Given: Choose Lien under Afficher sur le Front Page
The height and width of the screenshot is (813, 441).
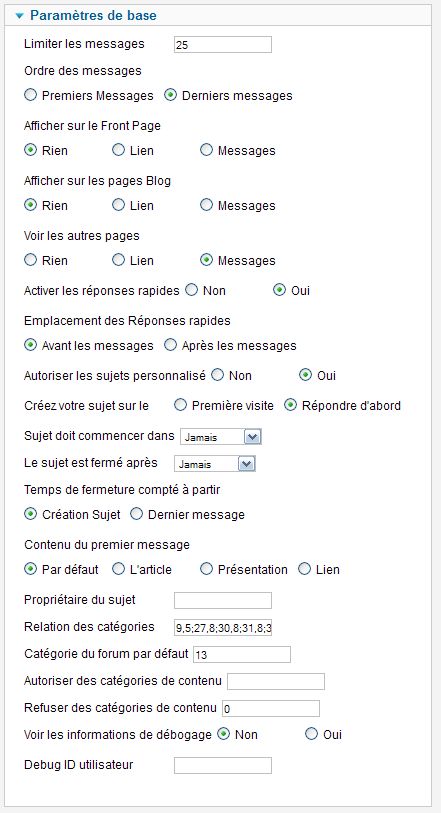Looking at the screenshot, I should 119,150.
